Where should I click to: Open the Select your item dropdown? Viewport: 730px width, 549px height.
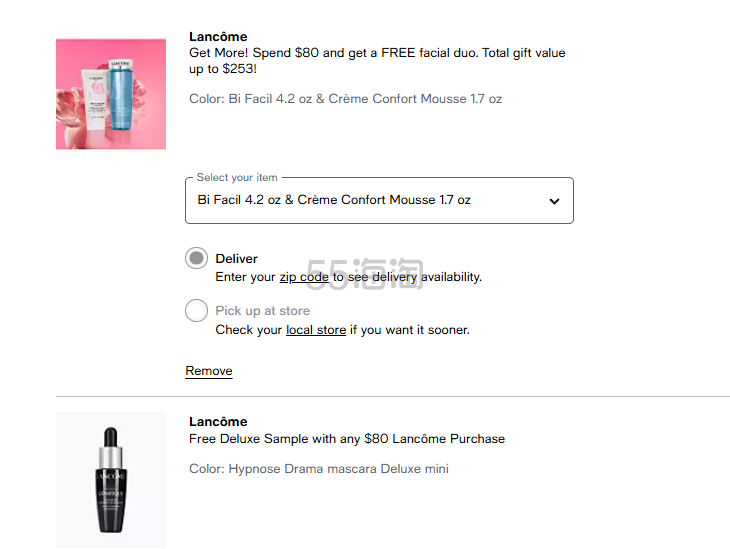coord(379,200)
